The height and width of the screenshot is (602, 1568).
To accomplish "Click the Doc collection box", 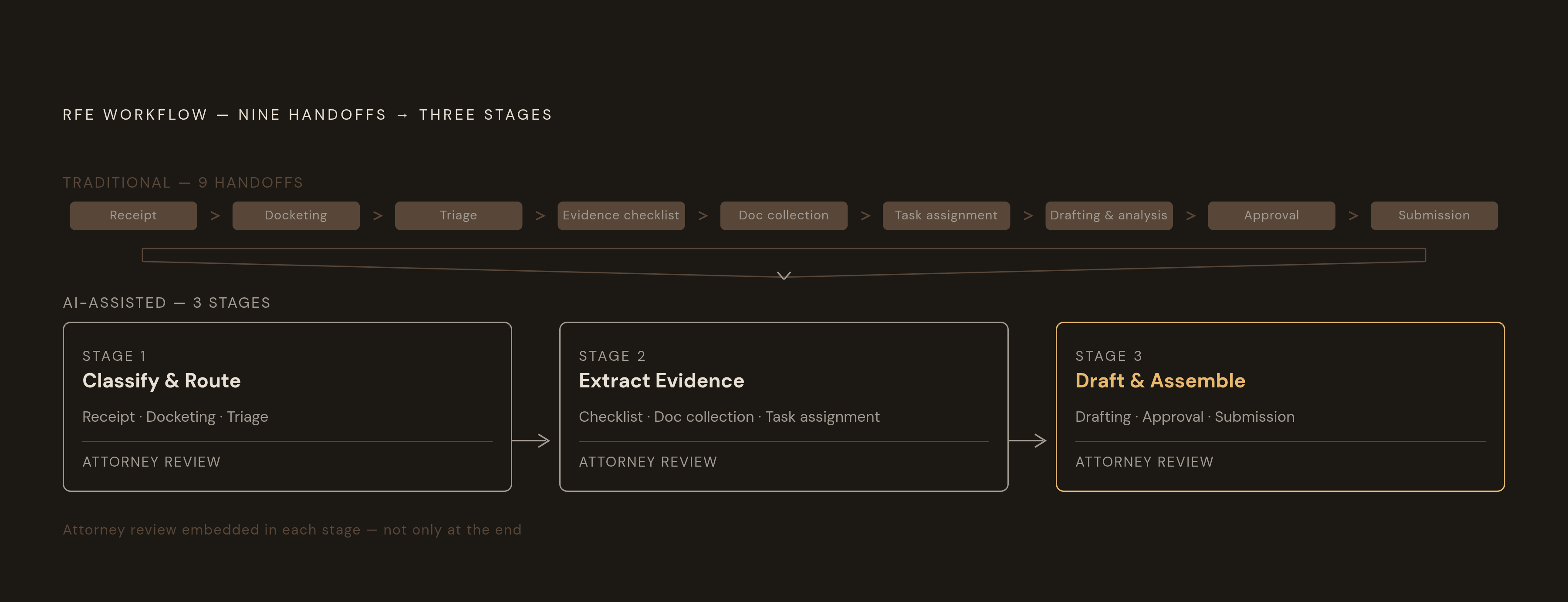I will point(784,215).
